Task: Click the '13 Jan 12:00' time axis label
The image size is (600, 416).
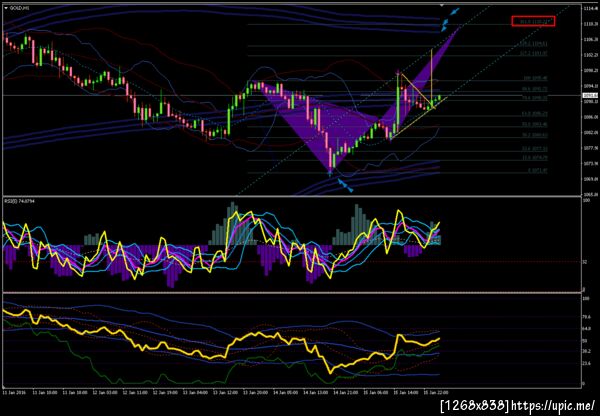Action: click(x=225, y=393)
